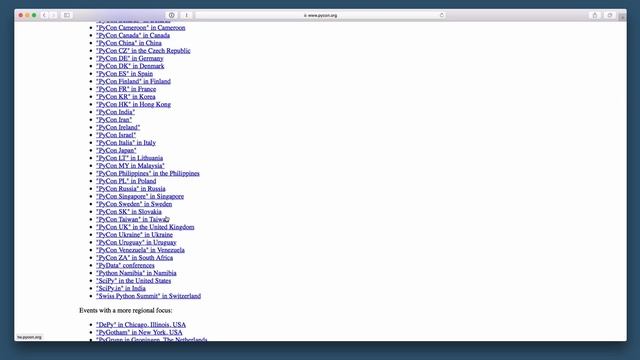640x360 pixels.
Task: Select "PyCon SK" in Slovakia link
Action: (129, 212)
